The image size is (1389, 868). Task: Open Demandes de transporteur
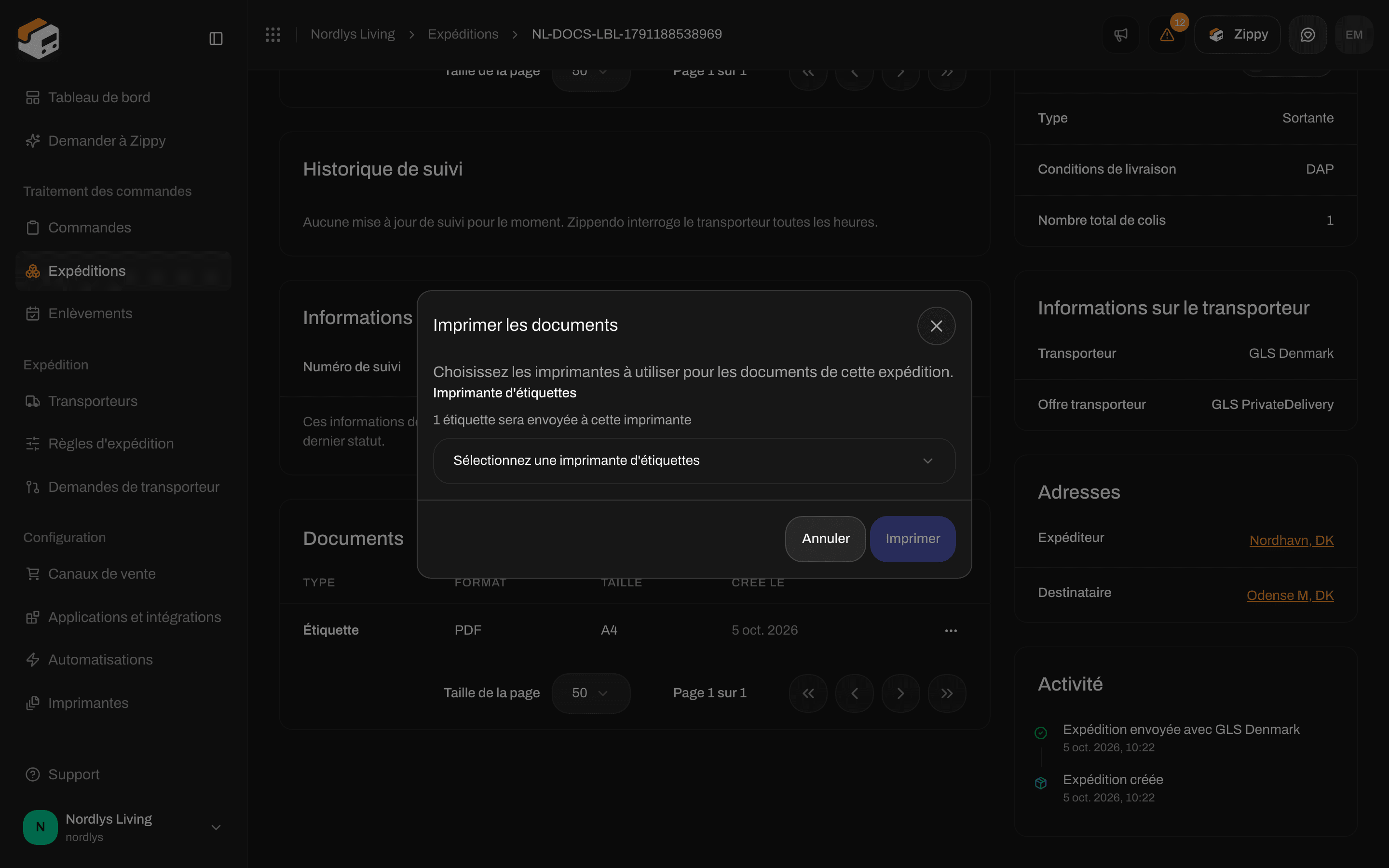point(123,487)
